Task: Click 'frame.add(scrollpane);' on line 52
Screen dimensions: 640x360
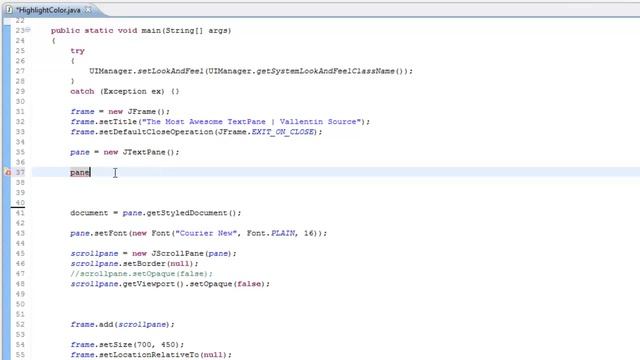Action: (x=122, y=324)
